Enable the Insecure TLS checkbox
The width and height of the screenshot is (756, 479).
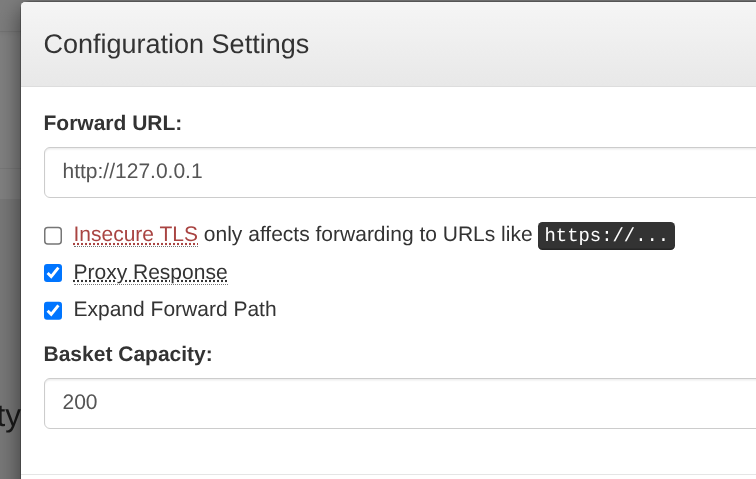tap(53, 236)
